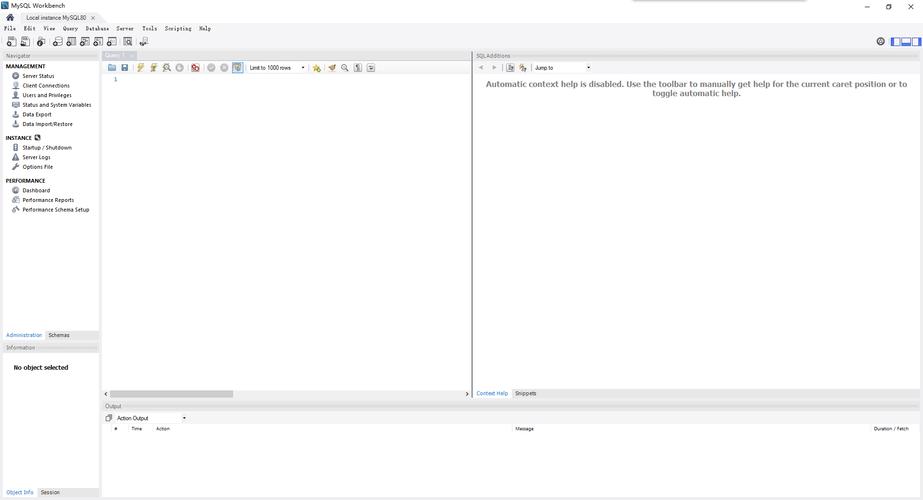923x500 pixels.
Task: Stop the running query
Action: point(180,68)
